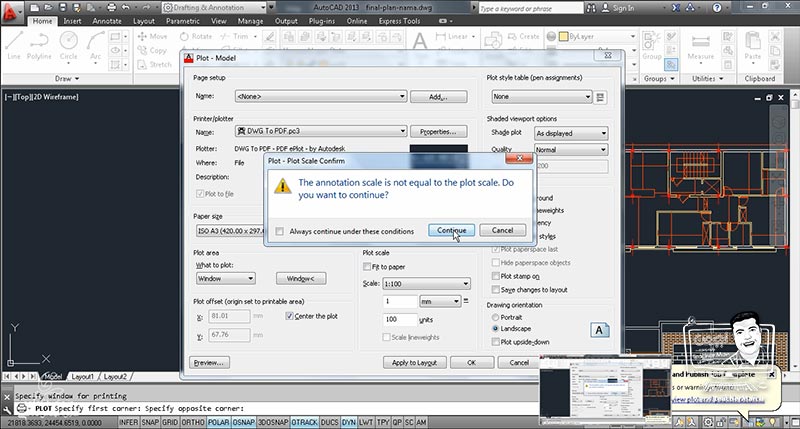This screenshot has height=429, width=800.
Task: Open the Insert ribbon tab
Action: [72, 21]
